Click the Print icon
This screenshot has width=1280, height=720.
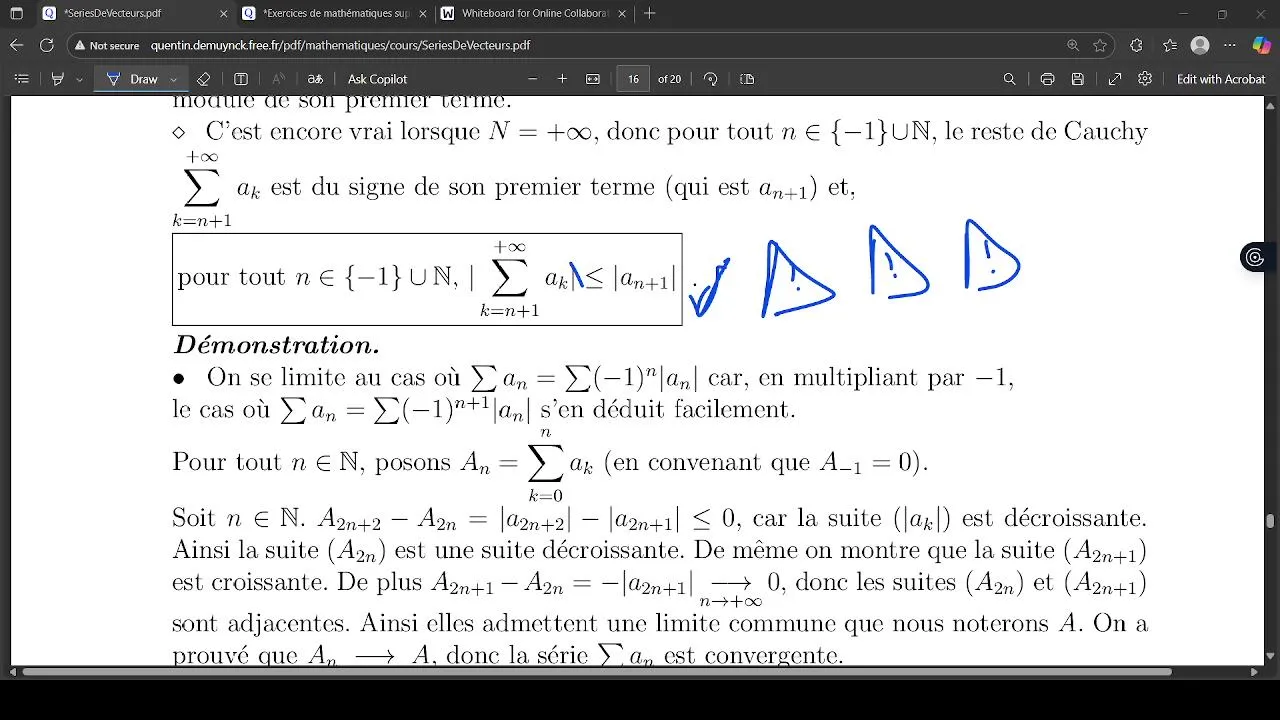1047,79
